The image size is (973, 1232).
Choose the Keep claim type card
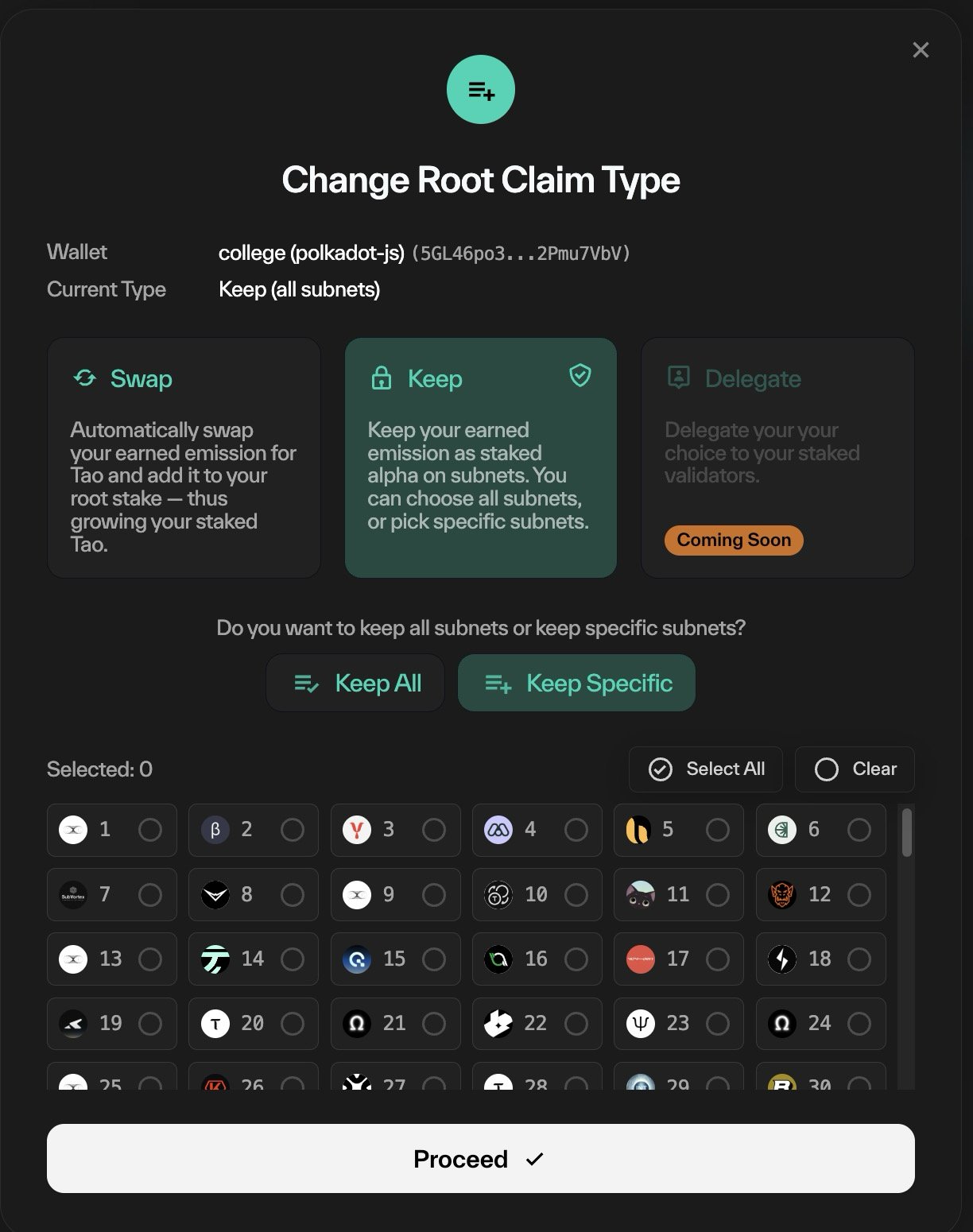(481, 458)
